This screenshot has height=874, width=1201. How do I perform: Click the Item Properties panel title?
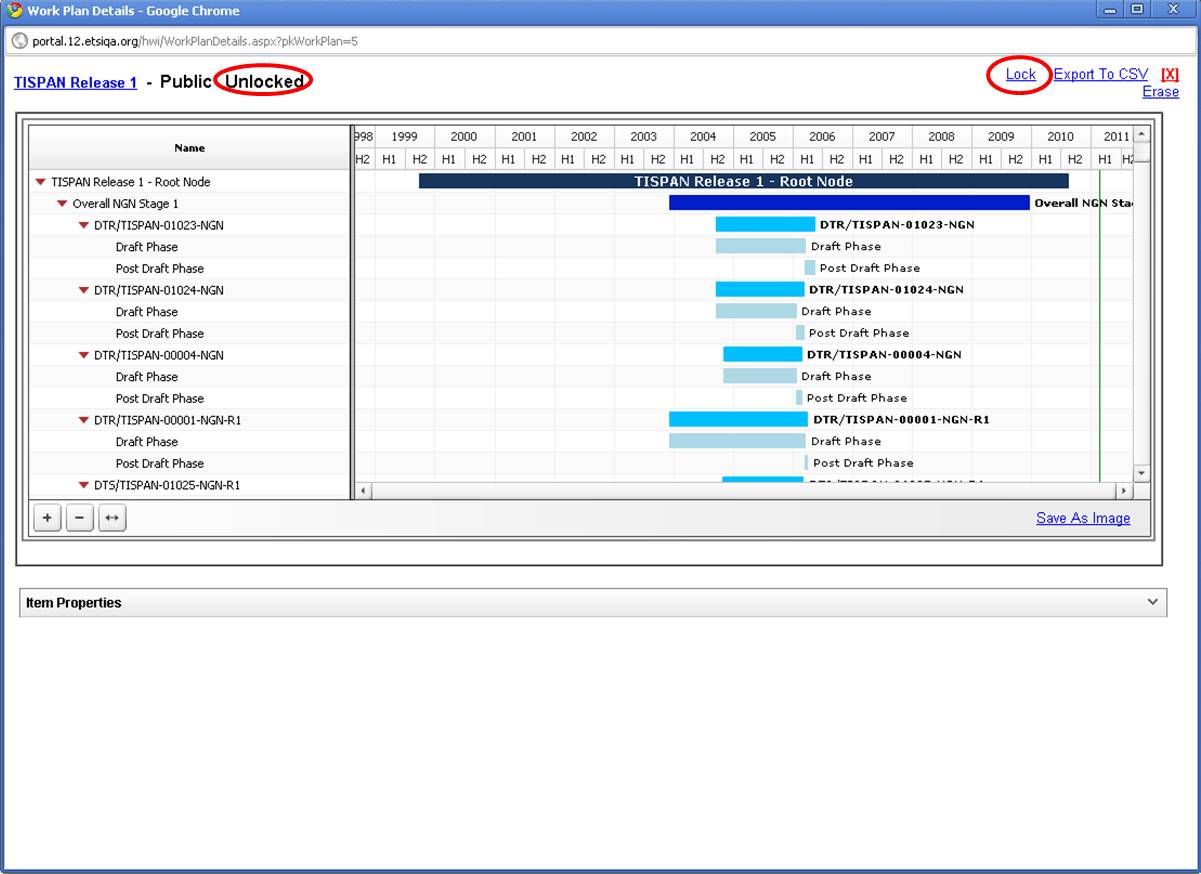[74, 603]
